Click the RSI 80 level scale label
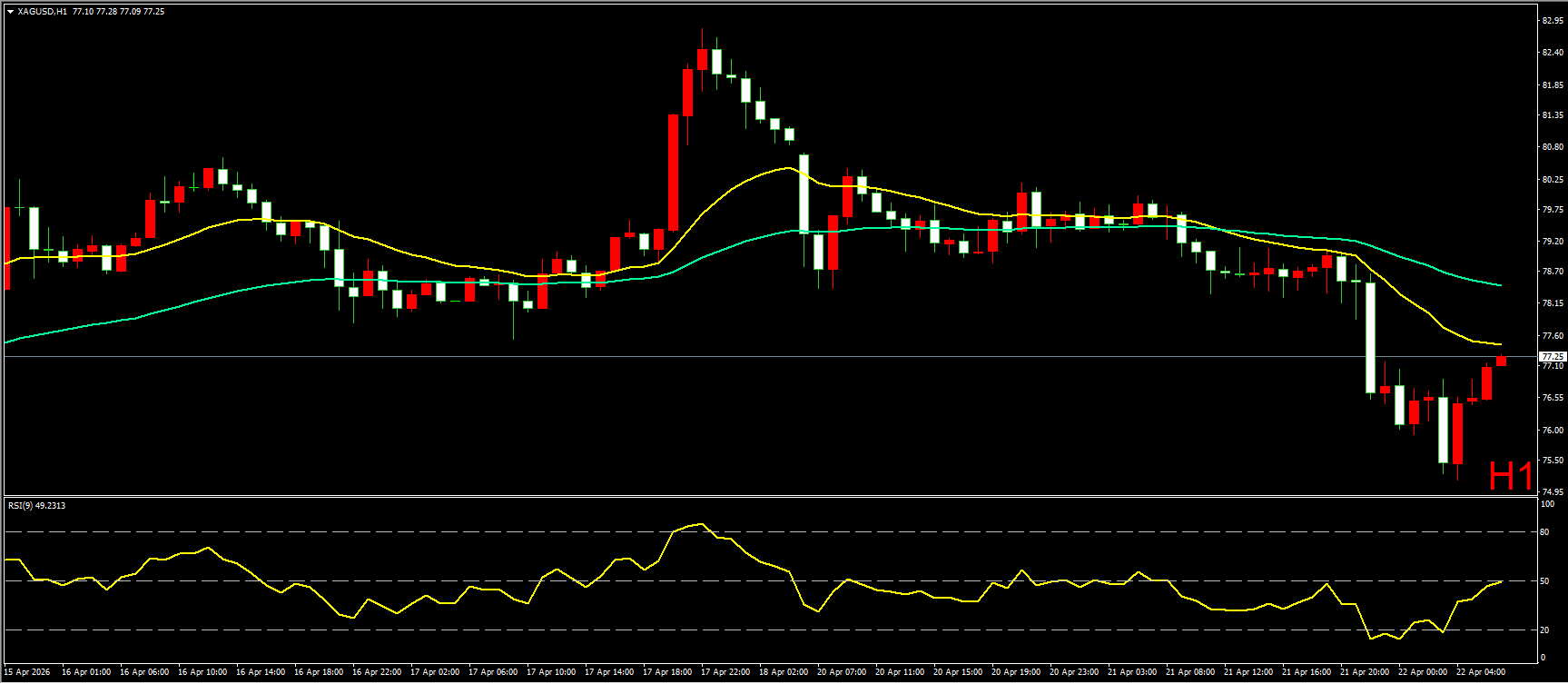The height and width of the screenshot is (684, 1568). pyautogui.click(x=1544, y=532)
